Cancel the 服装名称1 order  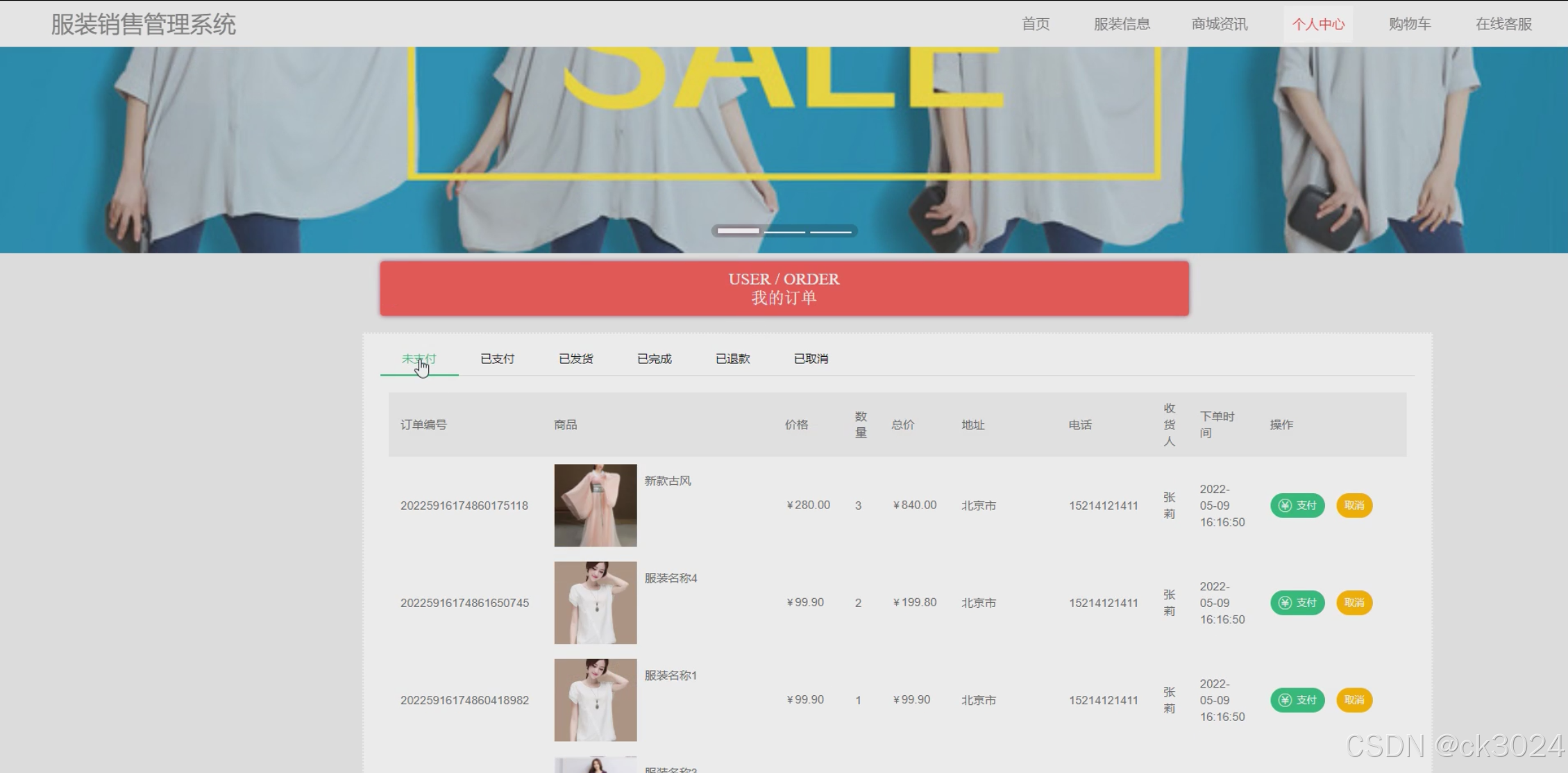(1354, 700)
